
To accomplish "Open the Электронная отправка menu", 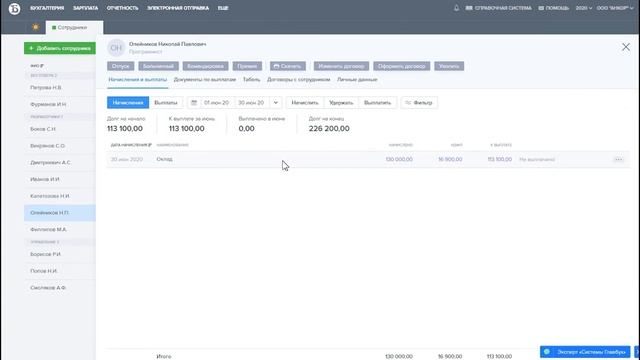I will pyautogui.click(x=178, y=8).
